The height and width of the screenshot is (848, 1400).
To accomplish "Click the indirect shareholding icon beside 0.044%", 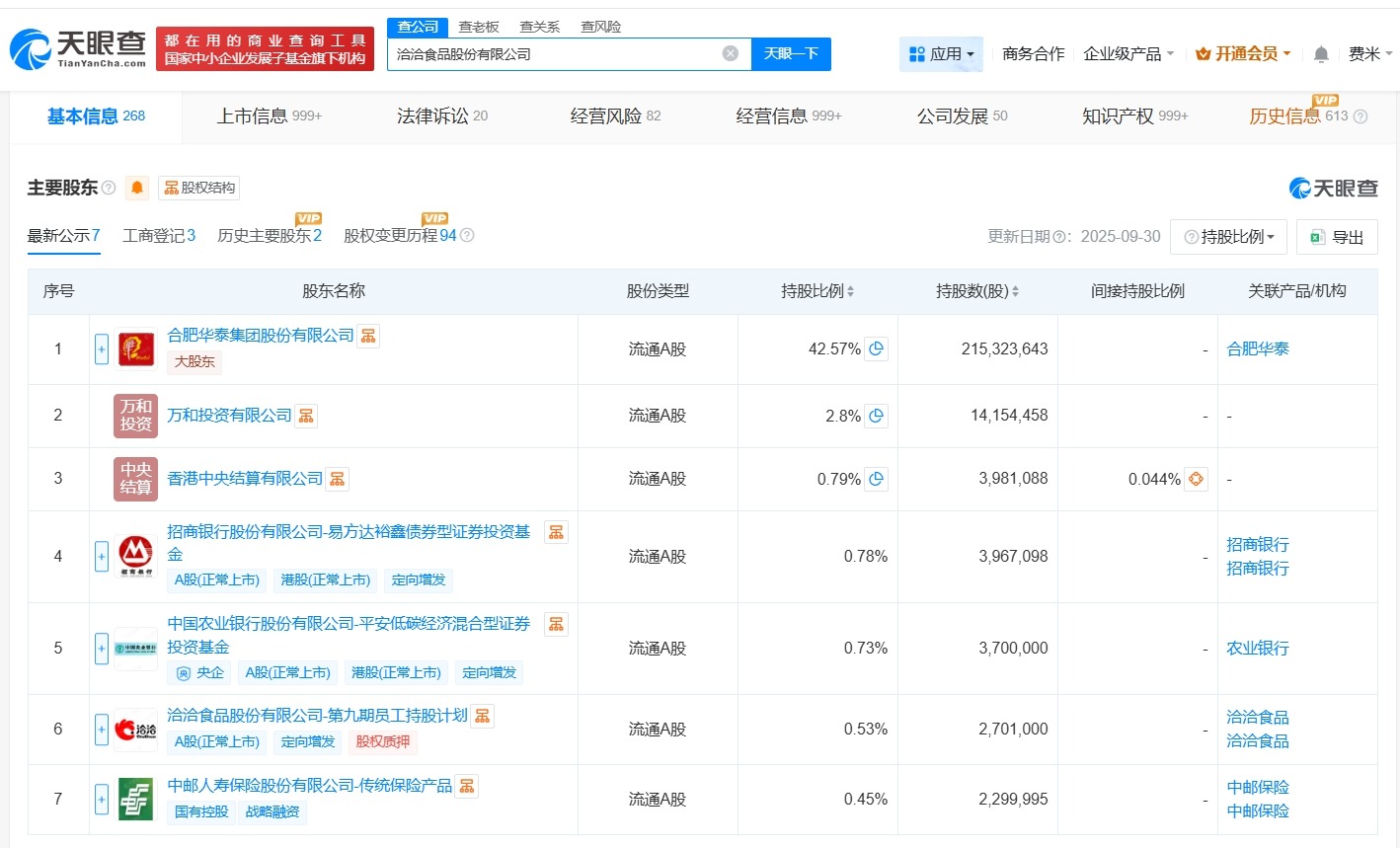I will [1195, 479].
